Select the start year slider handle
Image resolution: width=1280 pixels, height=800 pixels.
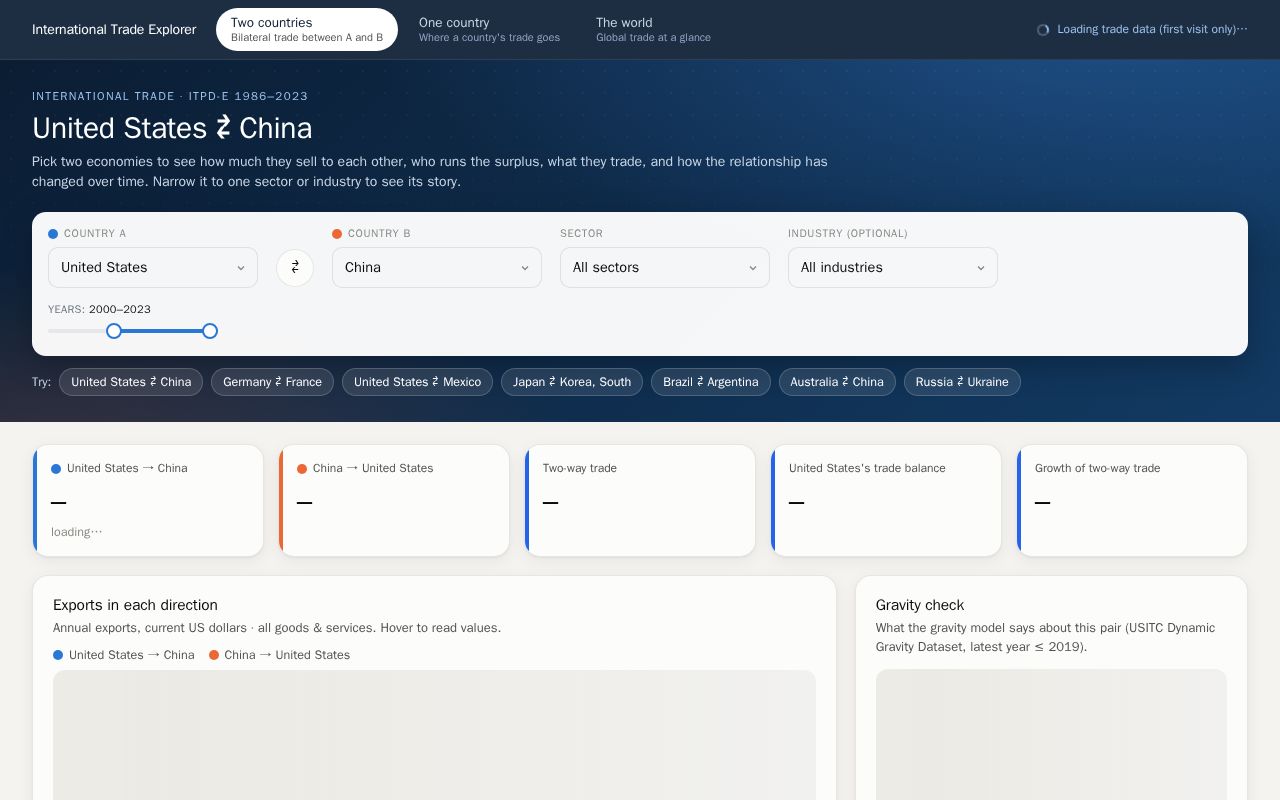coord(114,331)
